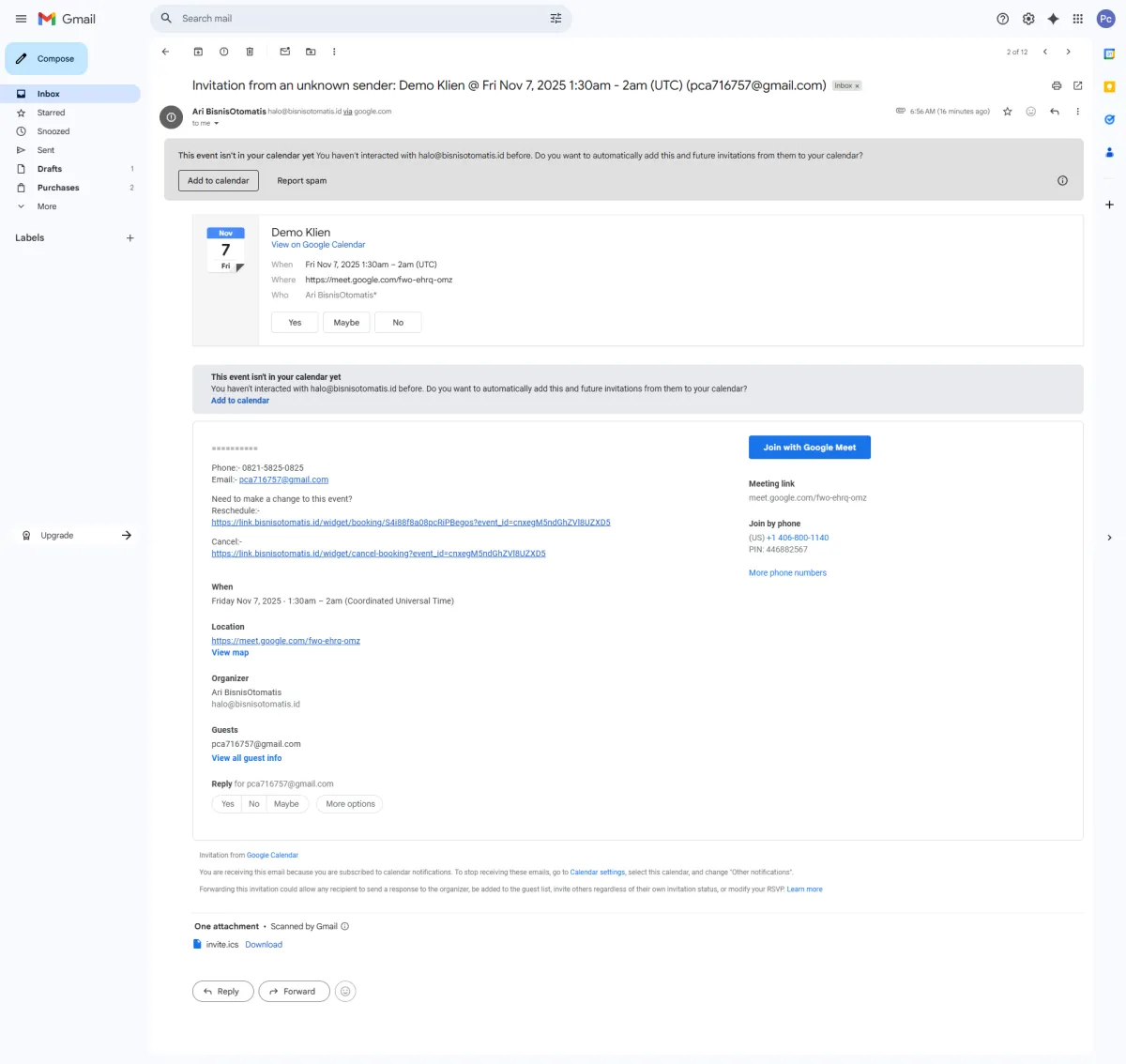Open Google Calendar side panel icon
The image size is (1126, 1064).
click(x=1109, y=54)
